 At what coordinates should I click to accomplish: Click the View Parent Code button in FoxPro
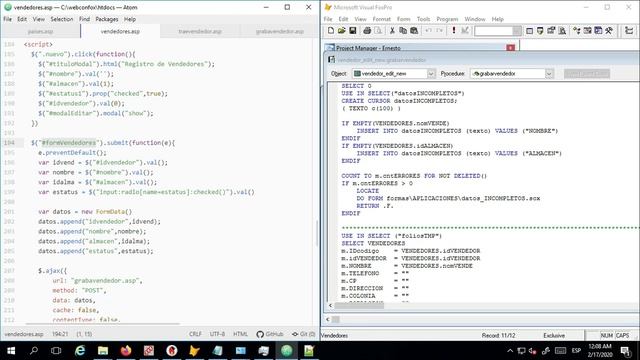click(x=587, y=73)
